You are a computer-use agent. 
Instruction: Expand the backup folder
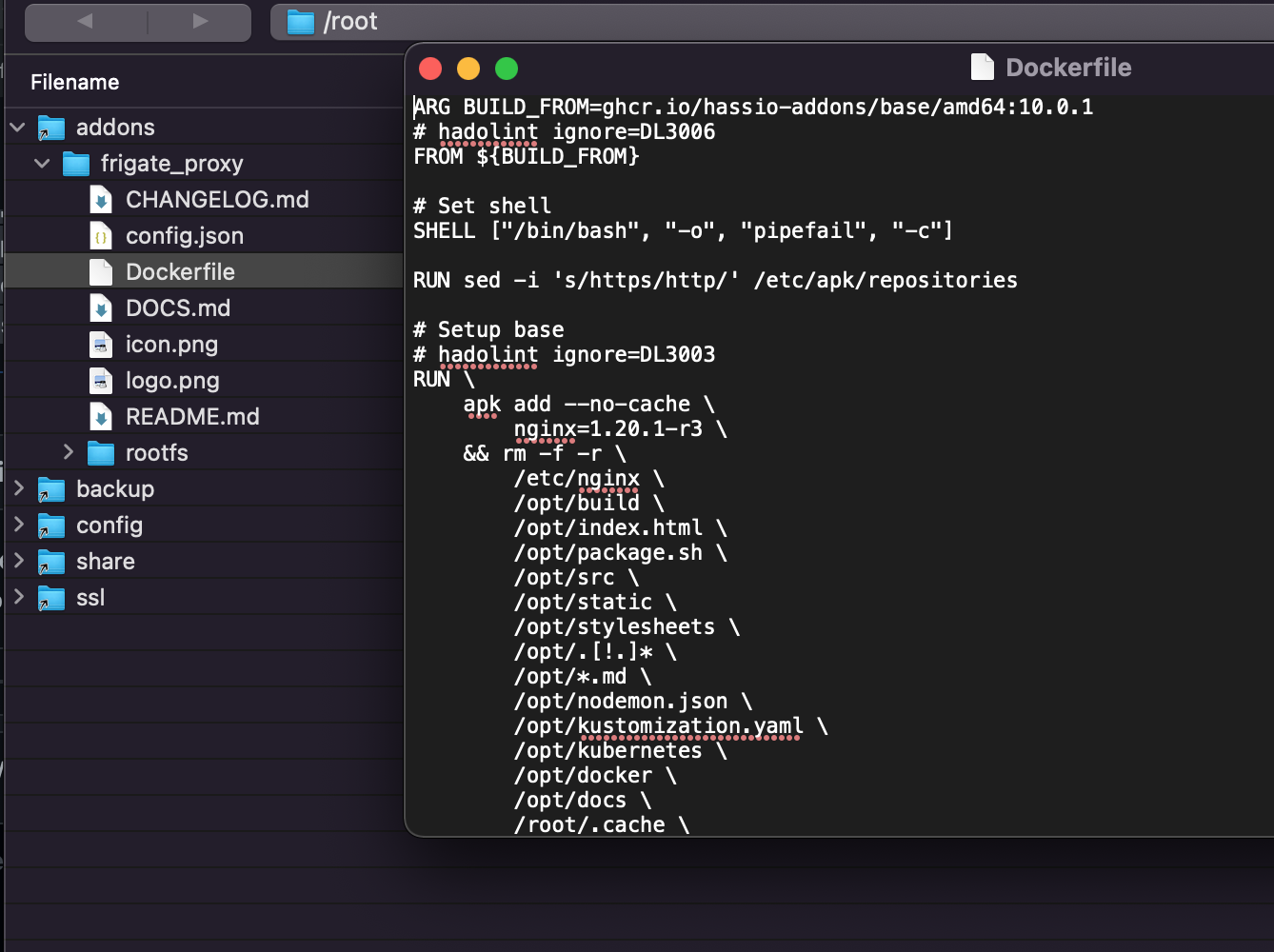click(17, 488)
